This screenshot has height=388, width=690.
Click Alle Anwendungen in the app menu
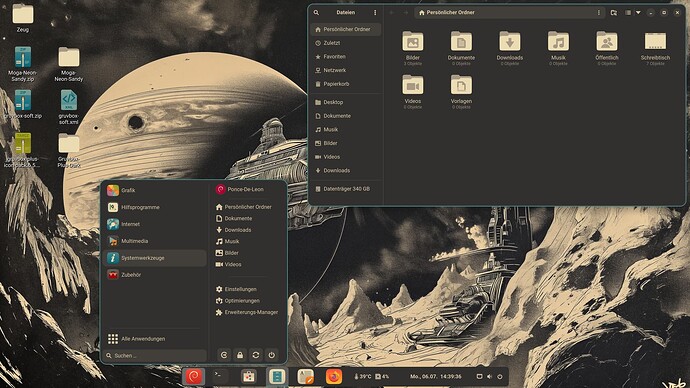pyautogui.click(x=155, y=339)
